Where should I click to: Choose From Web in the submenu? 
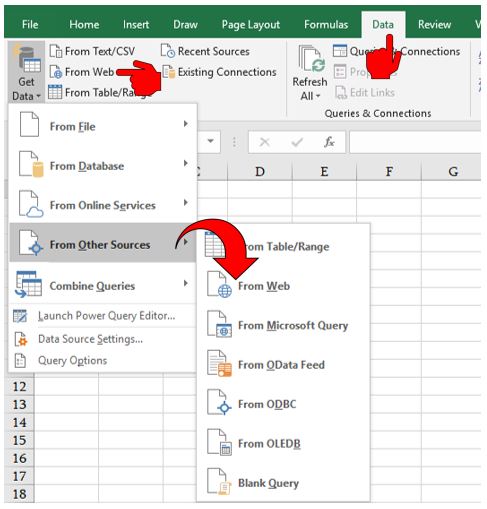(x=283, y=286)
